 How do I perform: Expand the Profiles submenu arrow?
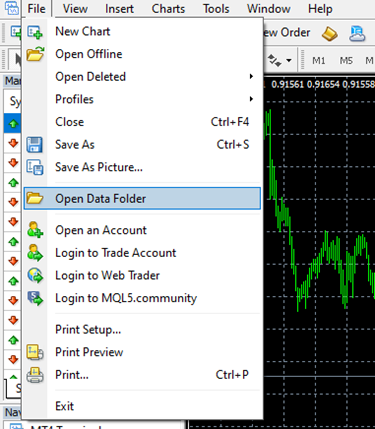click(251, 99)
